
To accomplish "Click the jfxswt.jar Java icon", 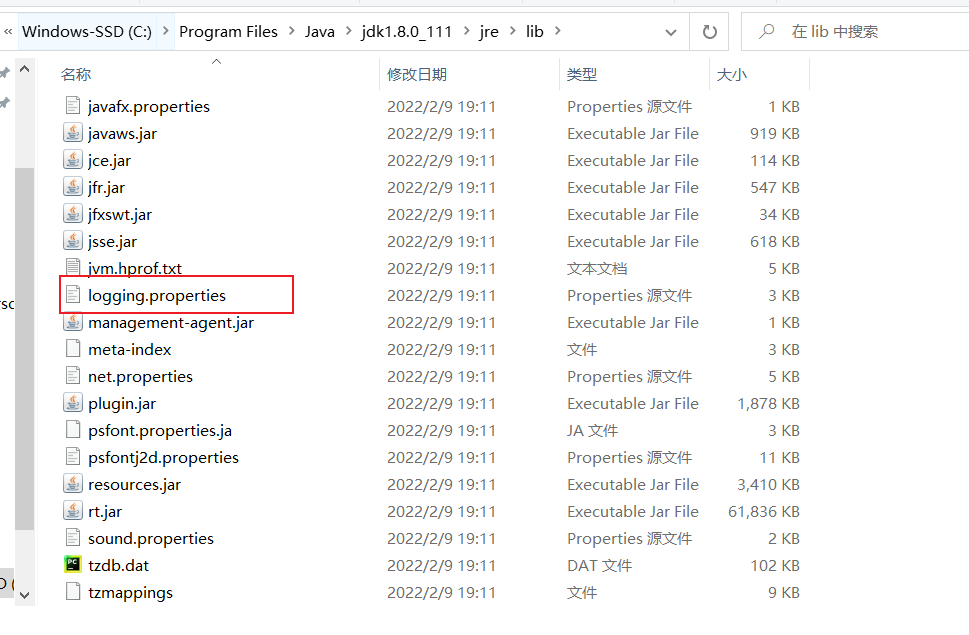I will coord(73,214).
